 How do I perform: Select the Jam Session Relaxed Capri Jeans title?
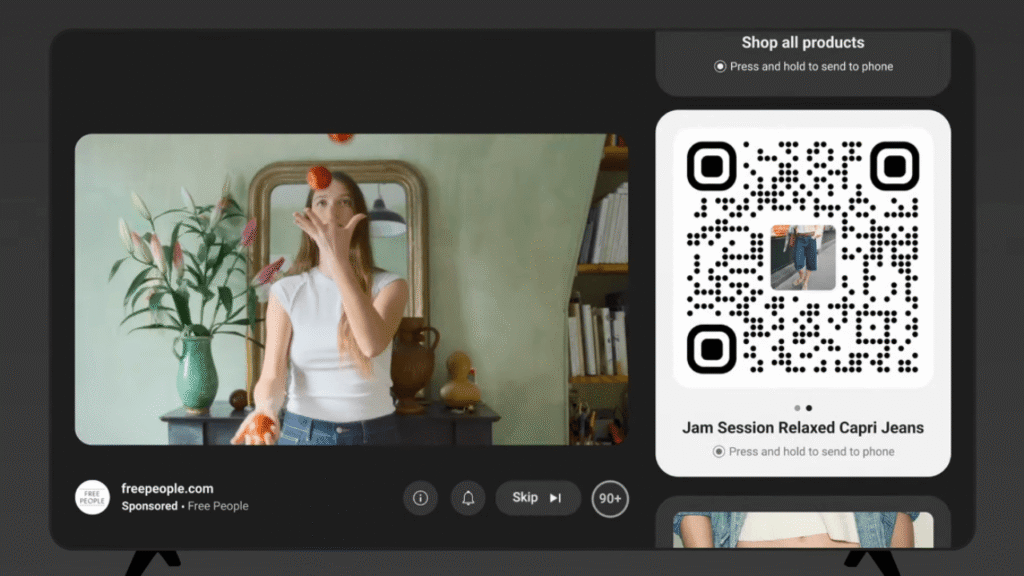802,427
